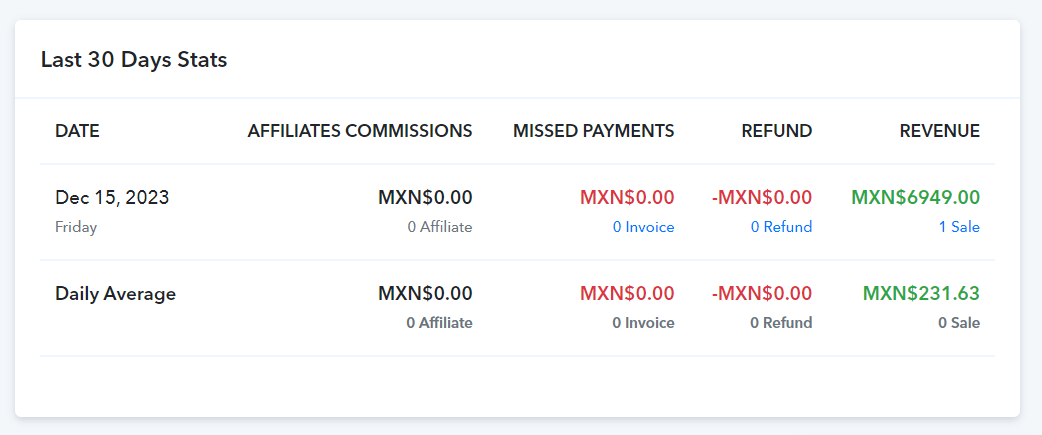Click the REVENUE column header
1042x435 pixels.
940,131
